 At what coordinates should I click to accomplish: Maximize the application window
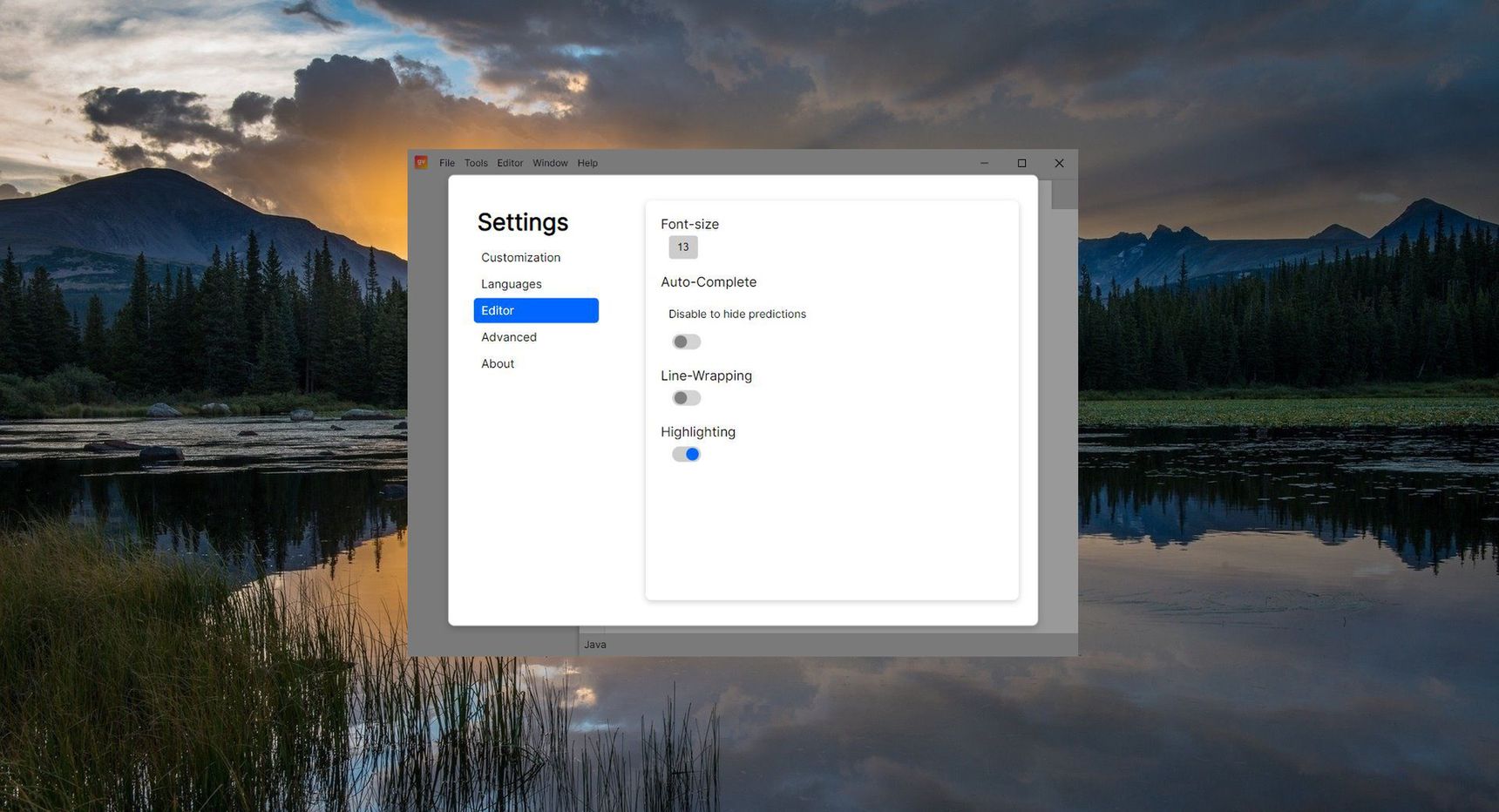click(x=1022, y=163)
